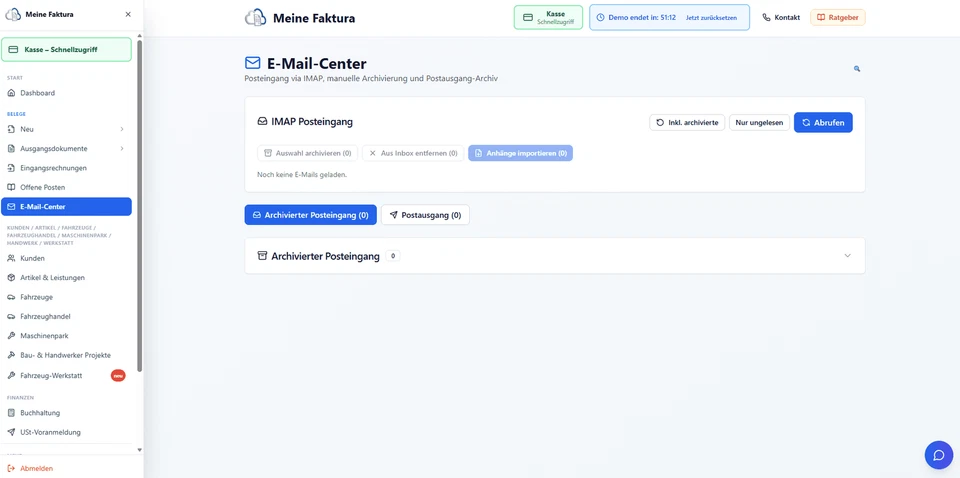
Task: Click the USt-Voranmeldung send icon
Action: click(x=11, y=432)
